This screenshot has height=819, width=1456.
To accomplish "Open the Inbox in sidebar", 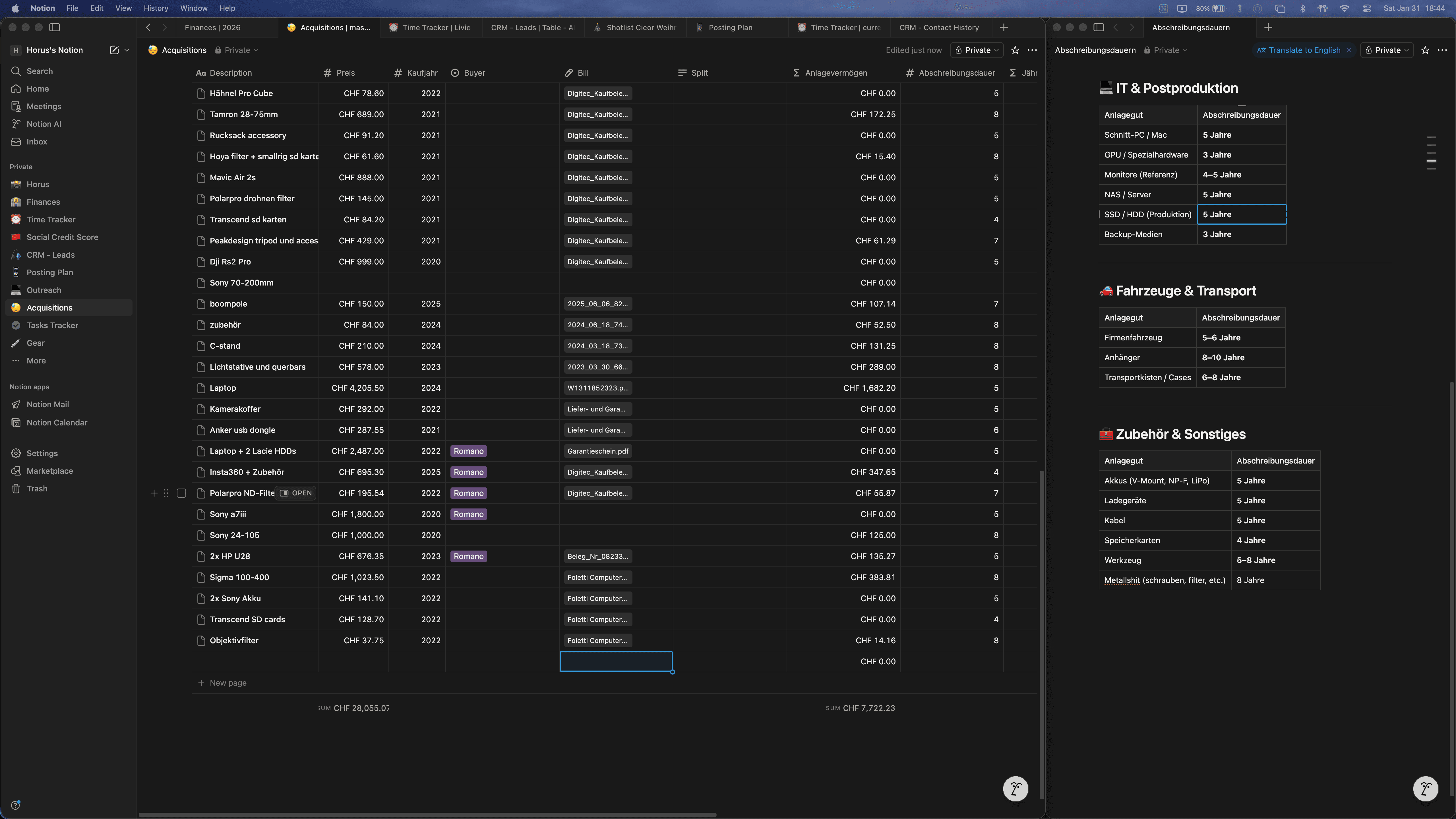I will [x=37, y=142].
